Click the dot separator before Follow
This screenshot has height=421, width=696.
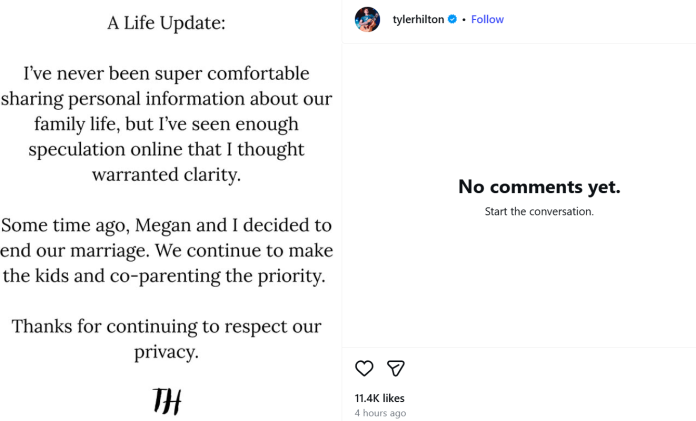[x=464, y=20]
